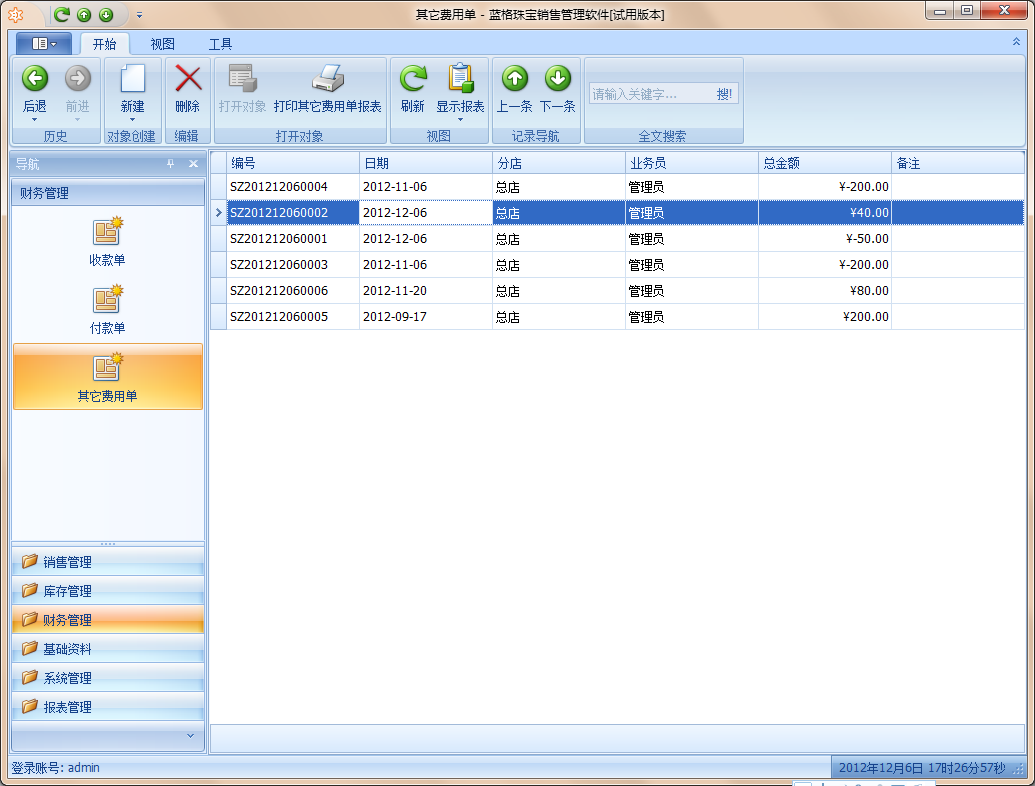Open 收款单 in navigation panel
Viewport: 1035px width, 786px height.
107,242
